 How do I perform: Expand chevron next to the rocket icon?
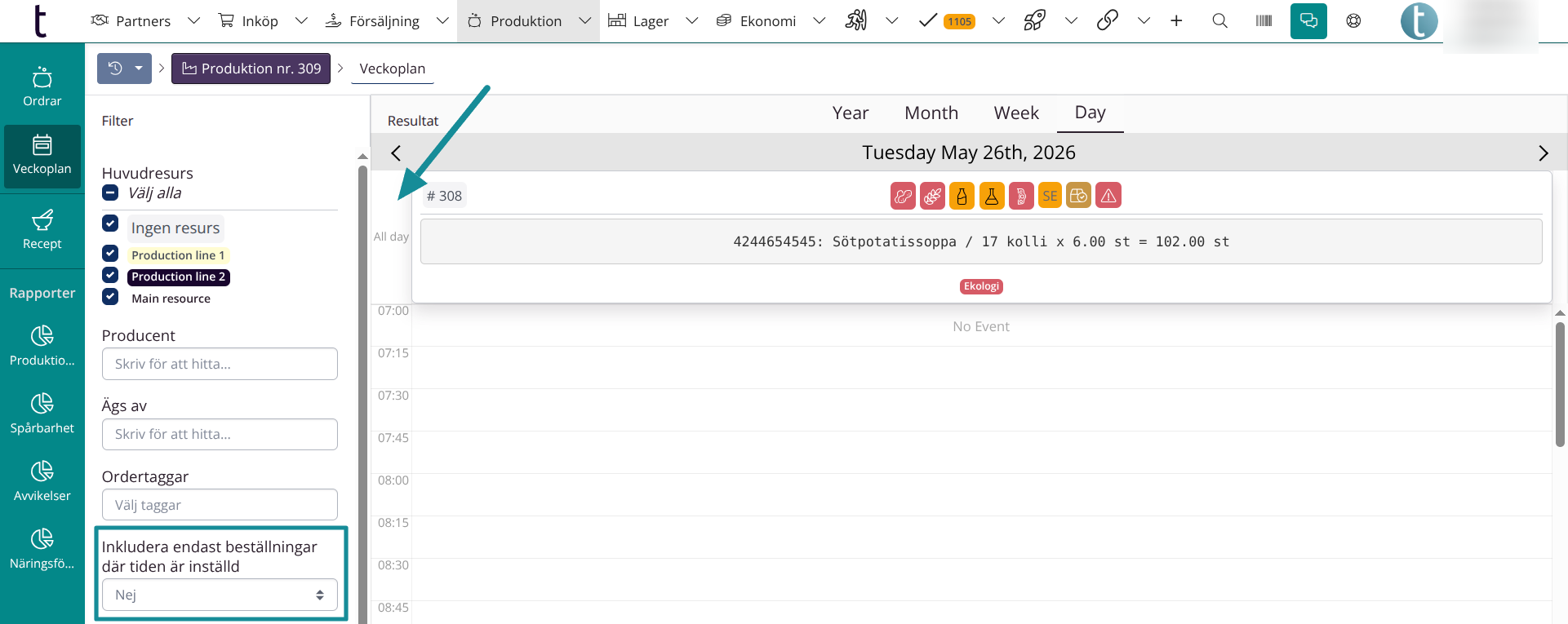[1071, 20]
